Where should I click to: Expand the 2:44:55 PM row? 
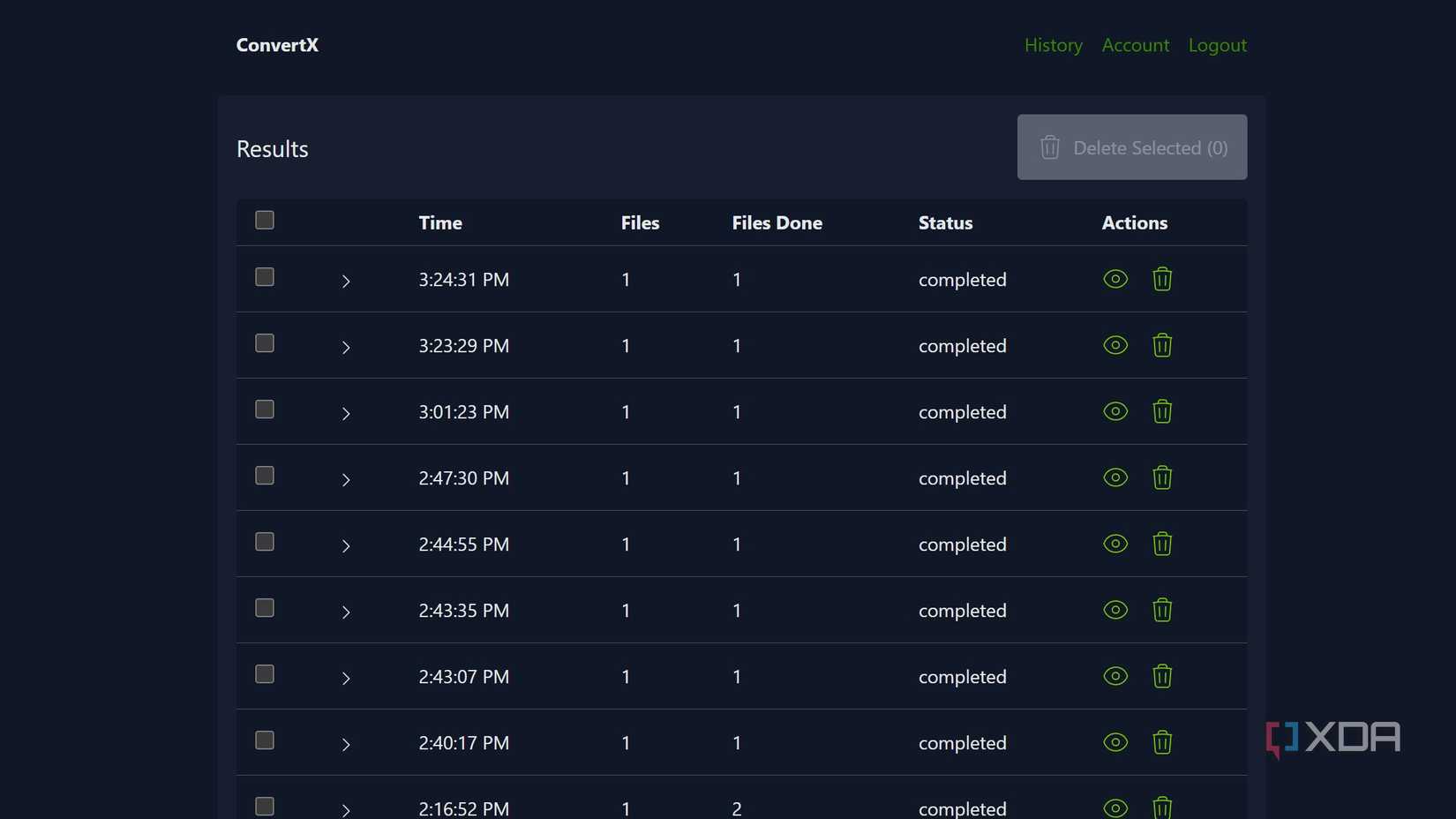tap(346, 546)
